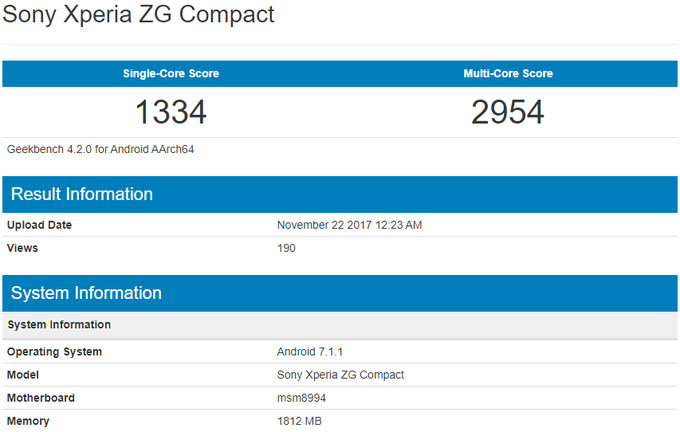Click the Result Information section header
Viewport: 680px width, 432px height.
(x=81, y=194)
